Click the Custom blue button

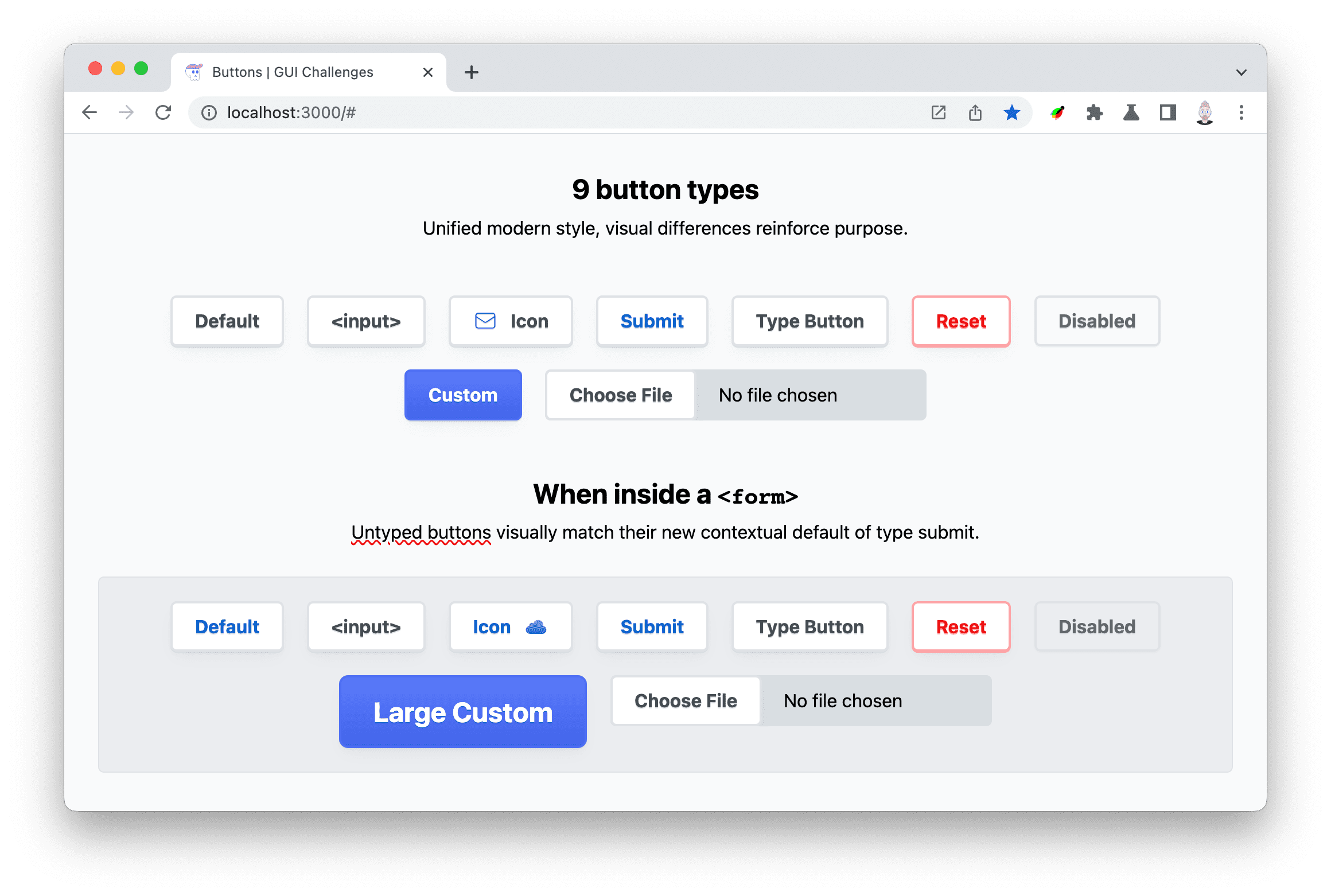(462, 393)
